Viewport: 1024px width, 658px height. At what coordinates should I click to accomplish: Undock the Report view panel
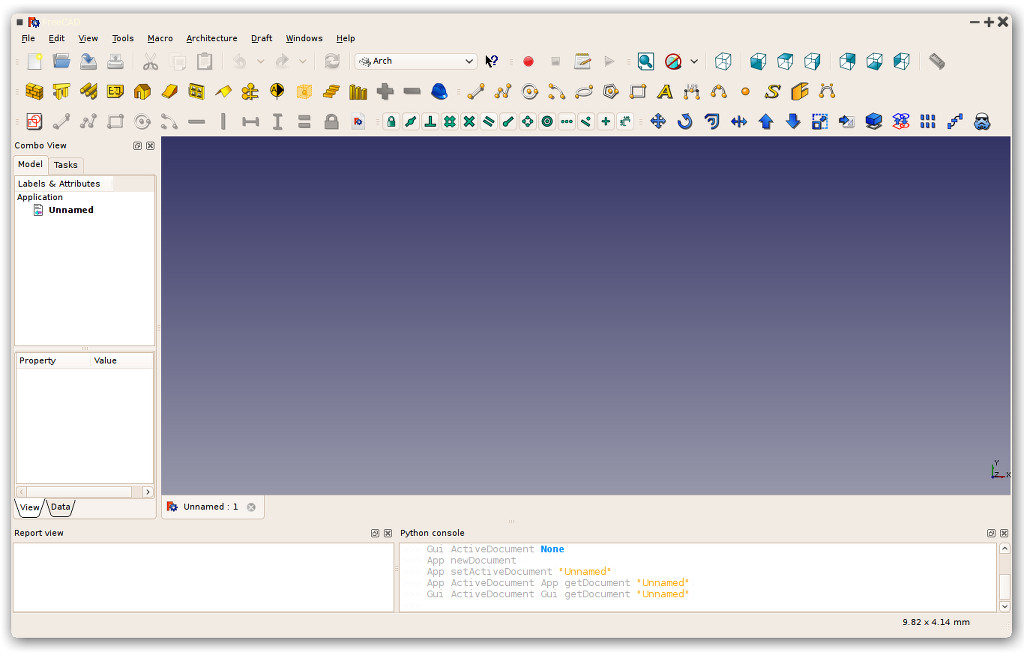click(x=375, y=533)
